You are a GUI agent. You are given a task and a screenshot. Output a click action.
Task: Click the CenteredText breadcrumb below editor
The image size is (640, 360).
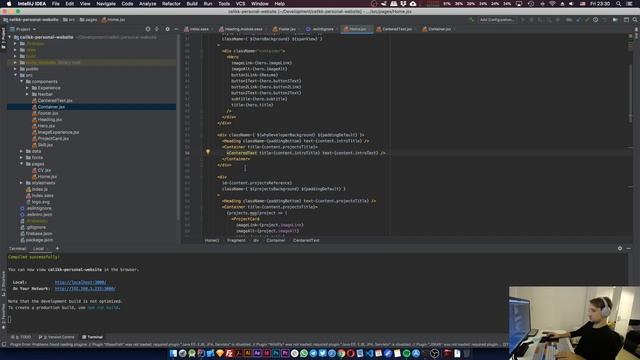[306, 240]
